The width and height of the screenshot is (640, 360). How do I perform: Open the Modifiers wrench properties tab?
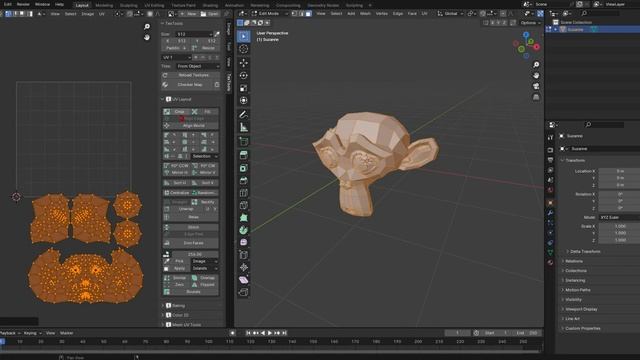pyautogui.click(x=551, y=213)
